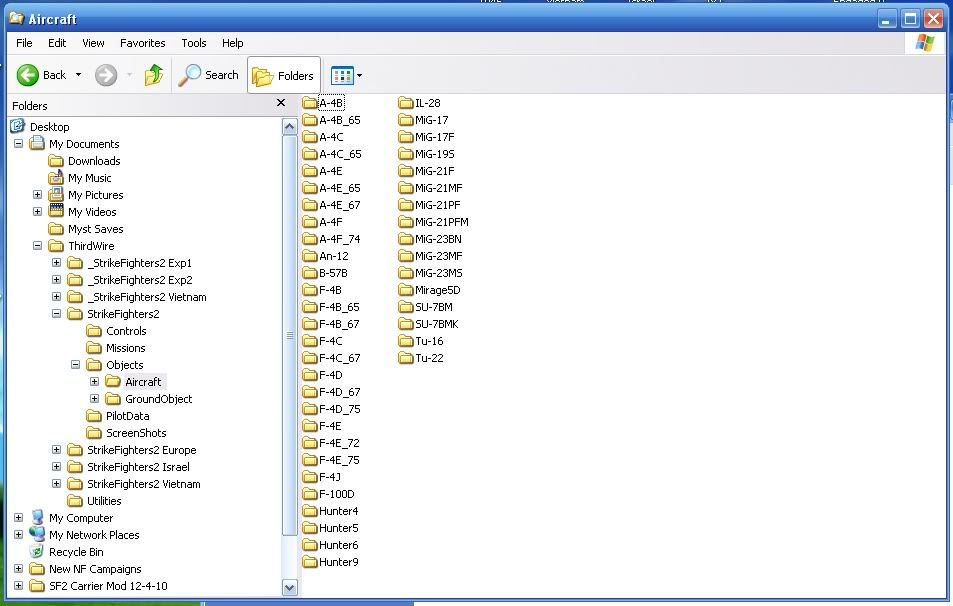Image resolution: width=953 pixels, height=606 pixels.
Task: Close the Folders pane
Action: (x=281, y=103)
